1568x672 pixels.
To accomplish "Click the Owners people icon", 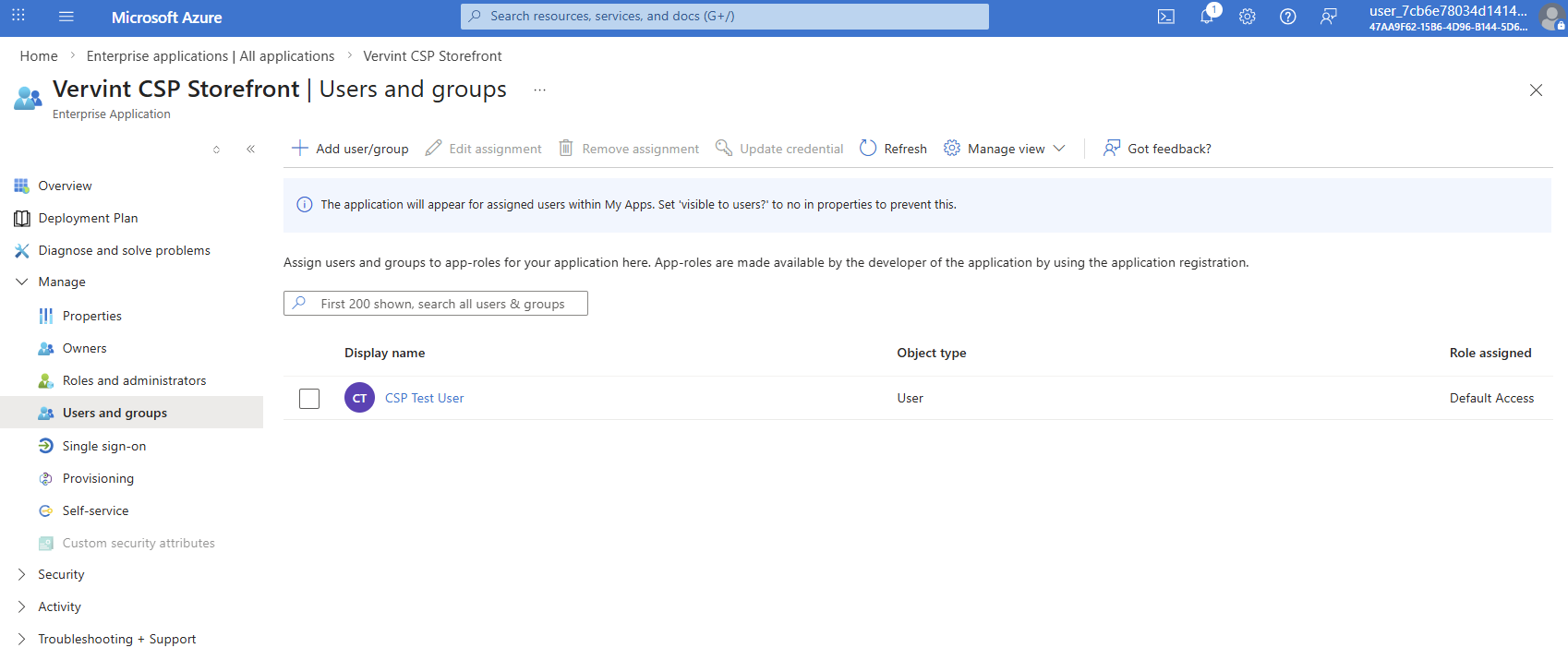I will (x=45, y=348).
